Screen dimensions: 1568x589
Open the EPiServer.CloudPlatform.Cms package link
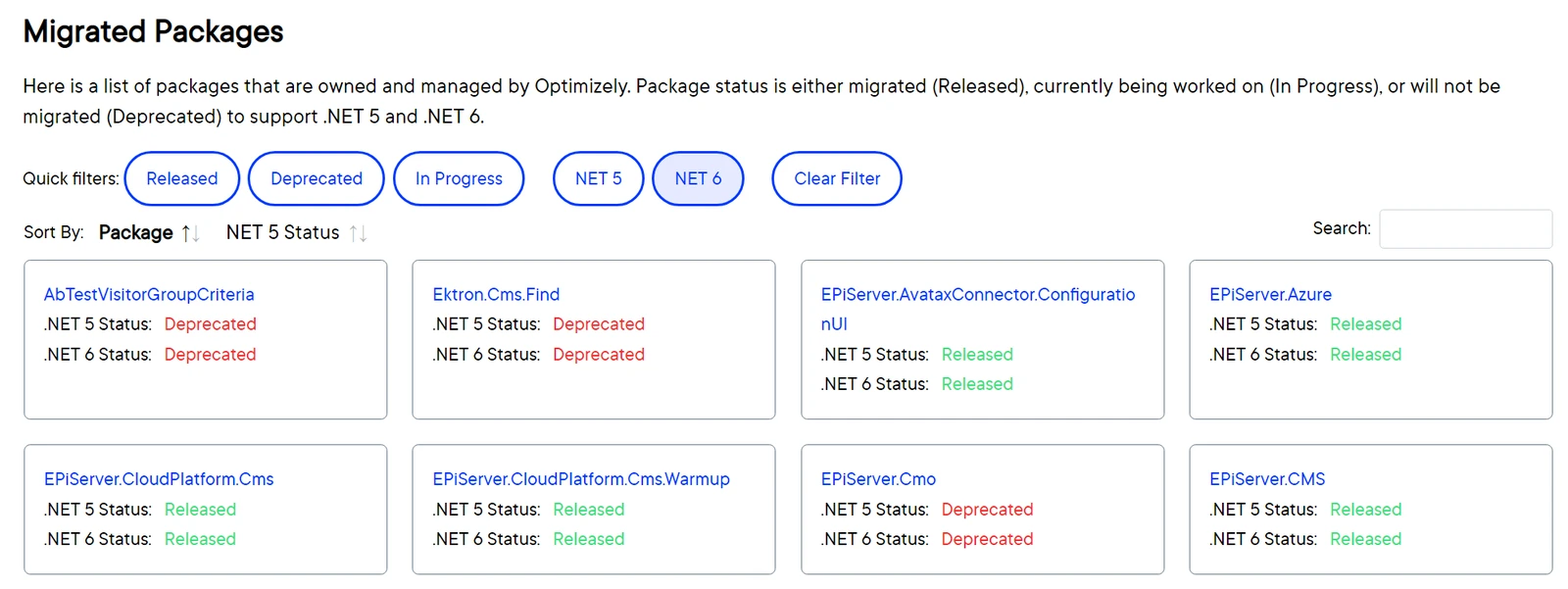(x=159, y=479)
